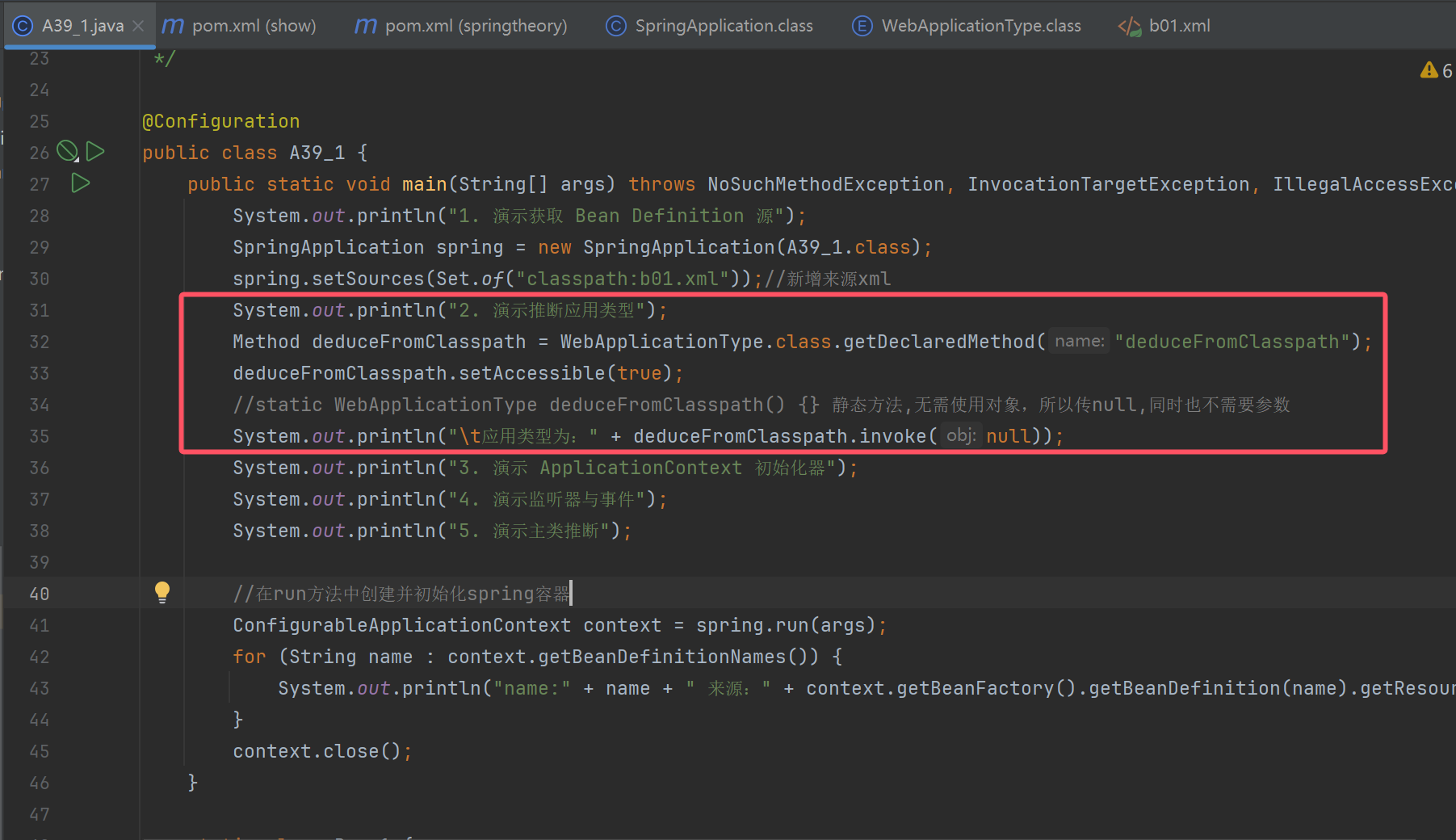The width and height of the screenshot is (1456, 840).
Task: Click the comment //新增来源xml on line 30
Action: 828,279
